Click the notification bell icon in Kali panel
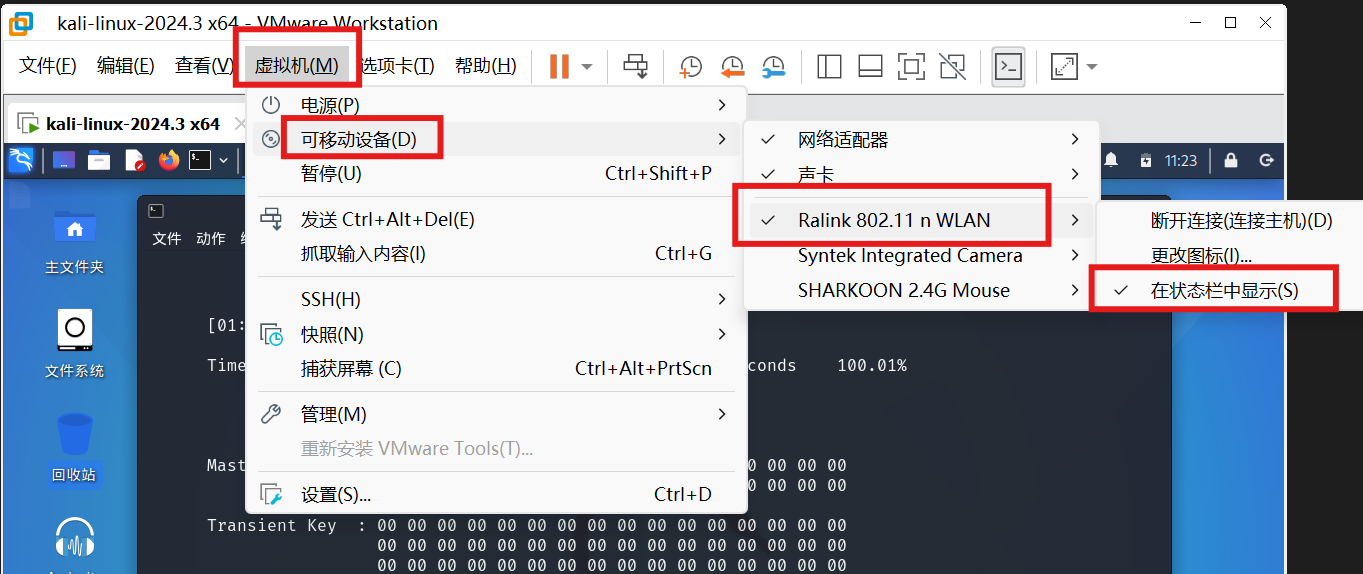Screen dimensions: 1363x574 1111,160
